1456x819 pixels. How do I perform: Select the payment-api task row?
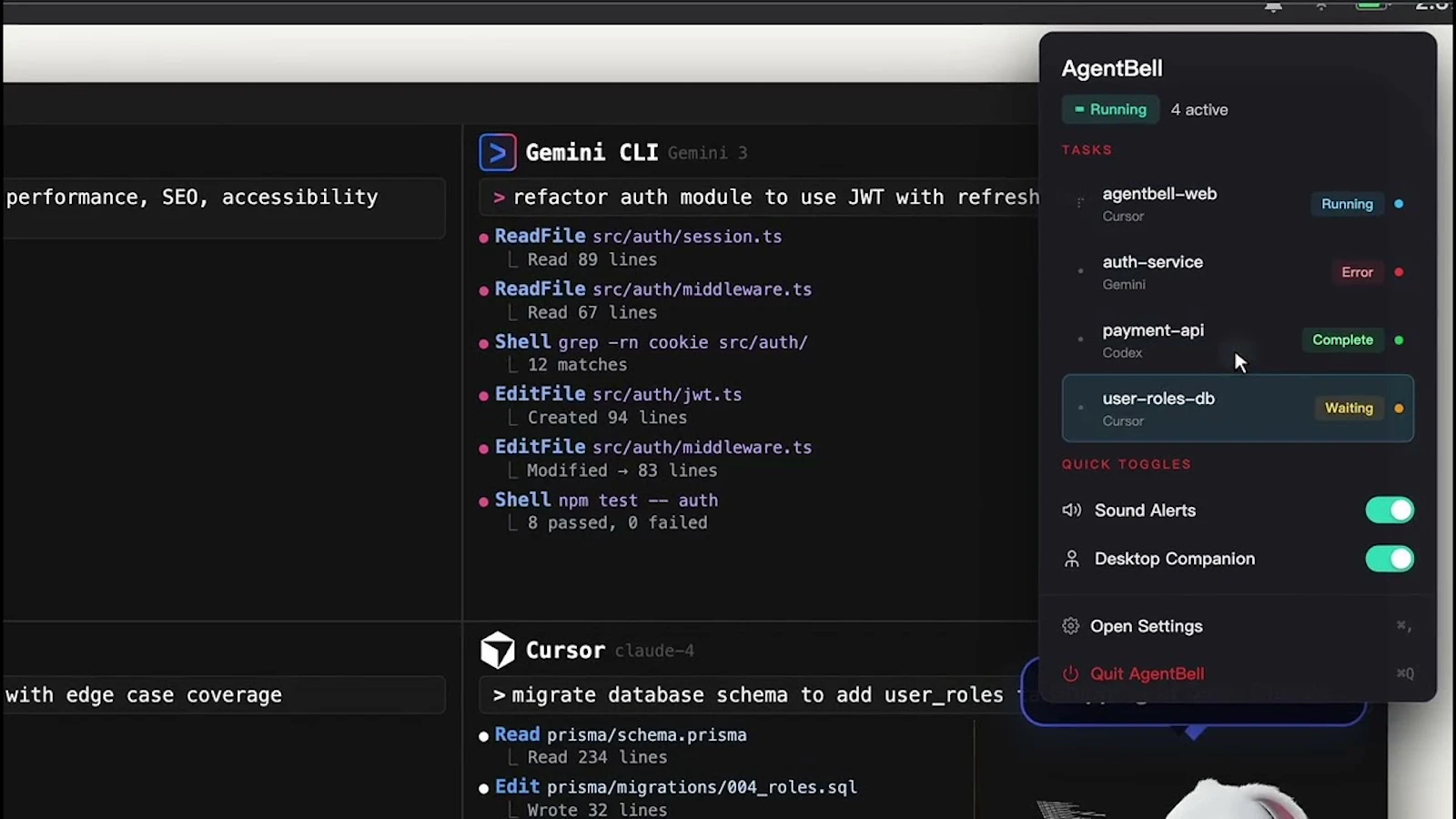[1238, 340]
